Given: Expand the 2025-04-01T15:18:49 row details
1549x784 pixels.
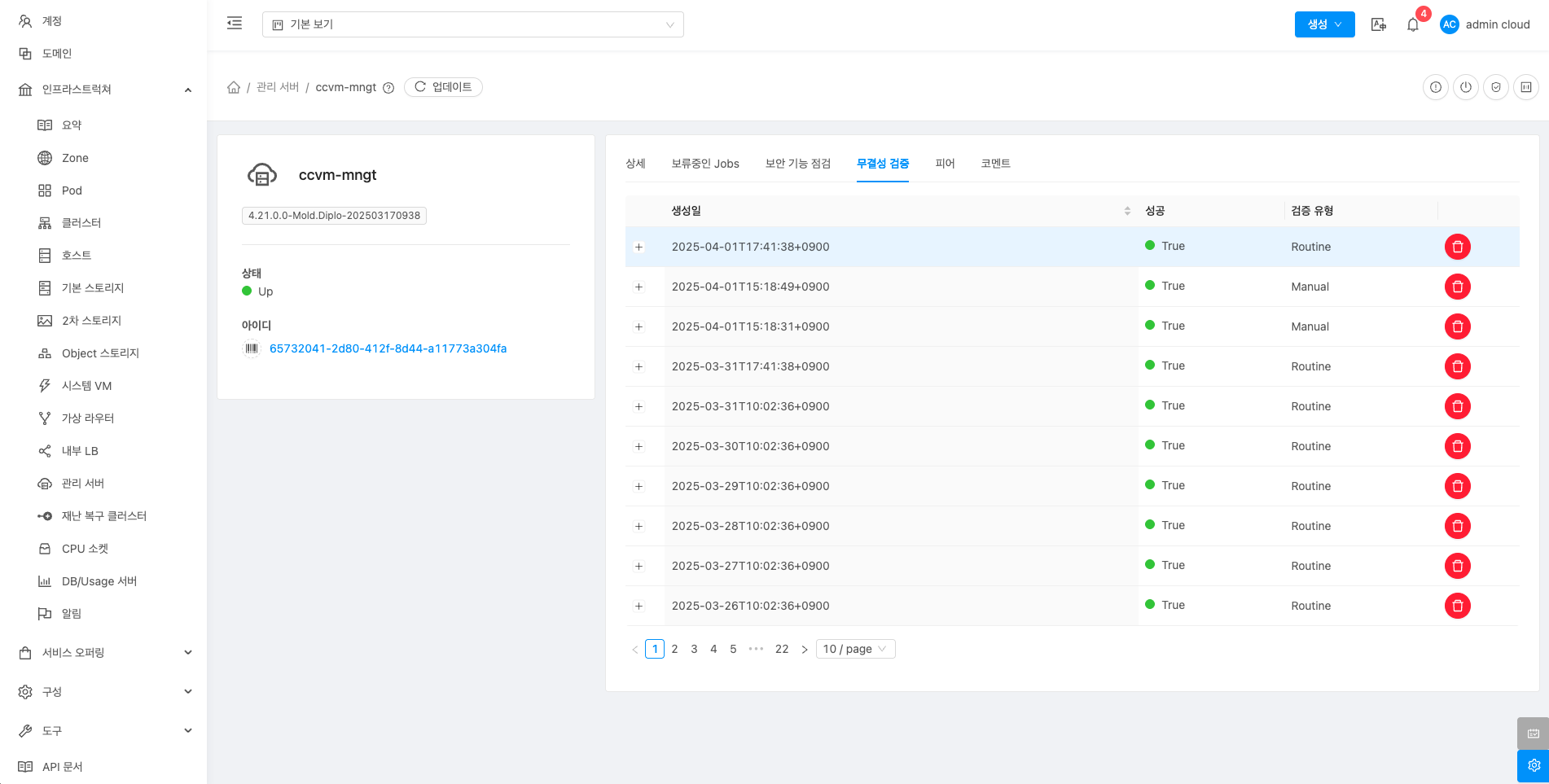Looking at the screenshot, I should pos(639,287).
